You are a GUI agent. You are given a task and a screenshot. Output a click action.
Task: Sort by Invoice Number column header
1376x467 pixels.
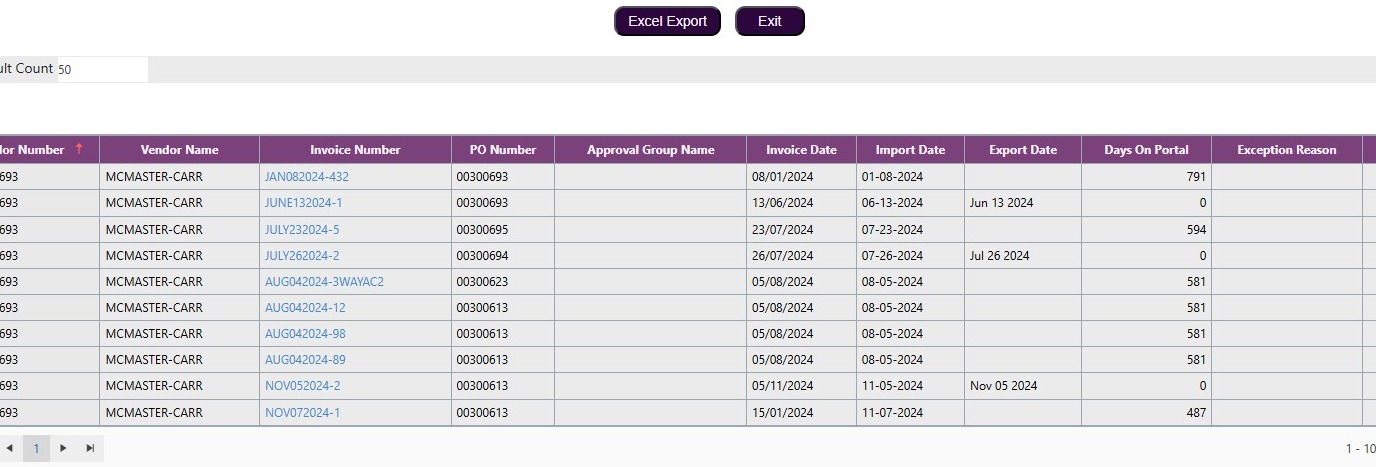[x=355, y=150]
